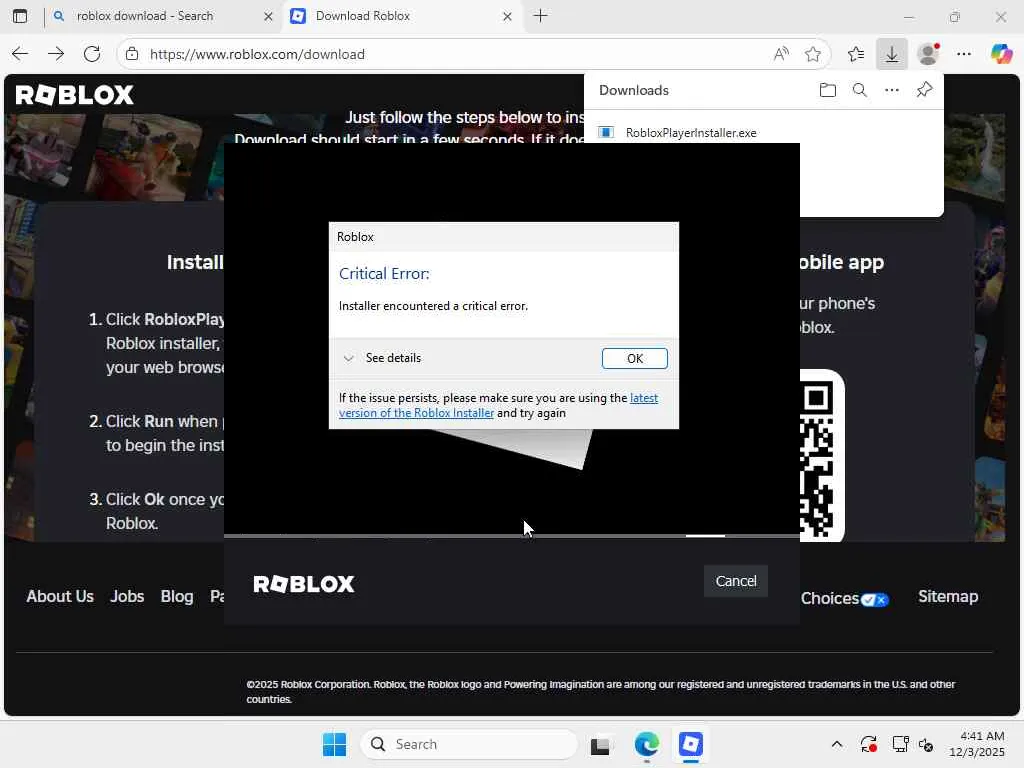Open Microsoft Edge from the taskbar
The height and width of the screenshot is (768, 1024).
coord(647,744)
